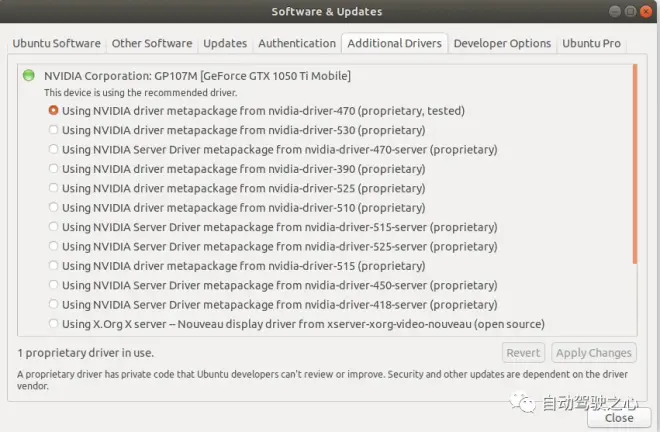Switch to Developer Options tab
The width and height of the screenshot is (660, 432).
(x=502, y=43)
